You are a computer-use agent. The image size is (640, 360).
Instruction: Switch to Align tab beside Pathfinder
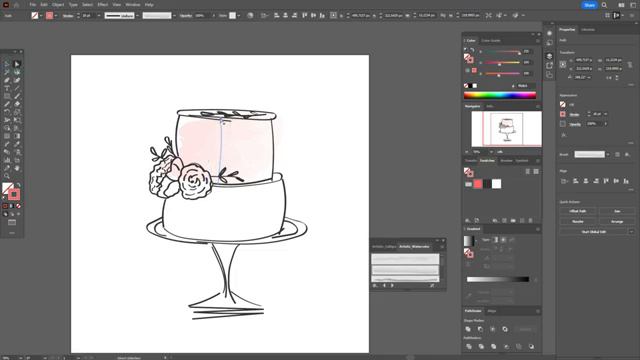point(492,311)
